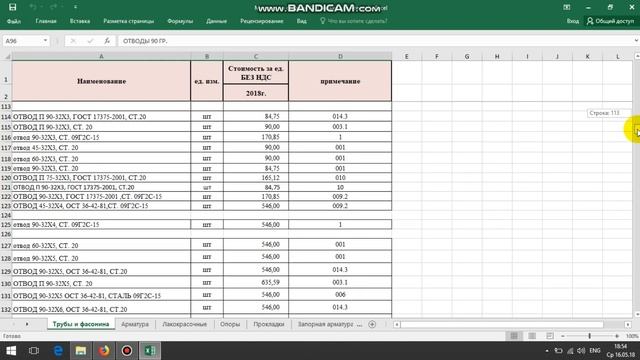Open Customize Quick Access Toolbar arrow
This screenshot has width=640, height=360.
coord(75,7)
